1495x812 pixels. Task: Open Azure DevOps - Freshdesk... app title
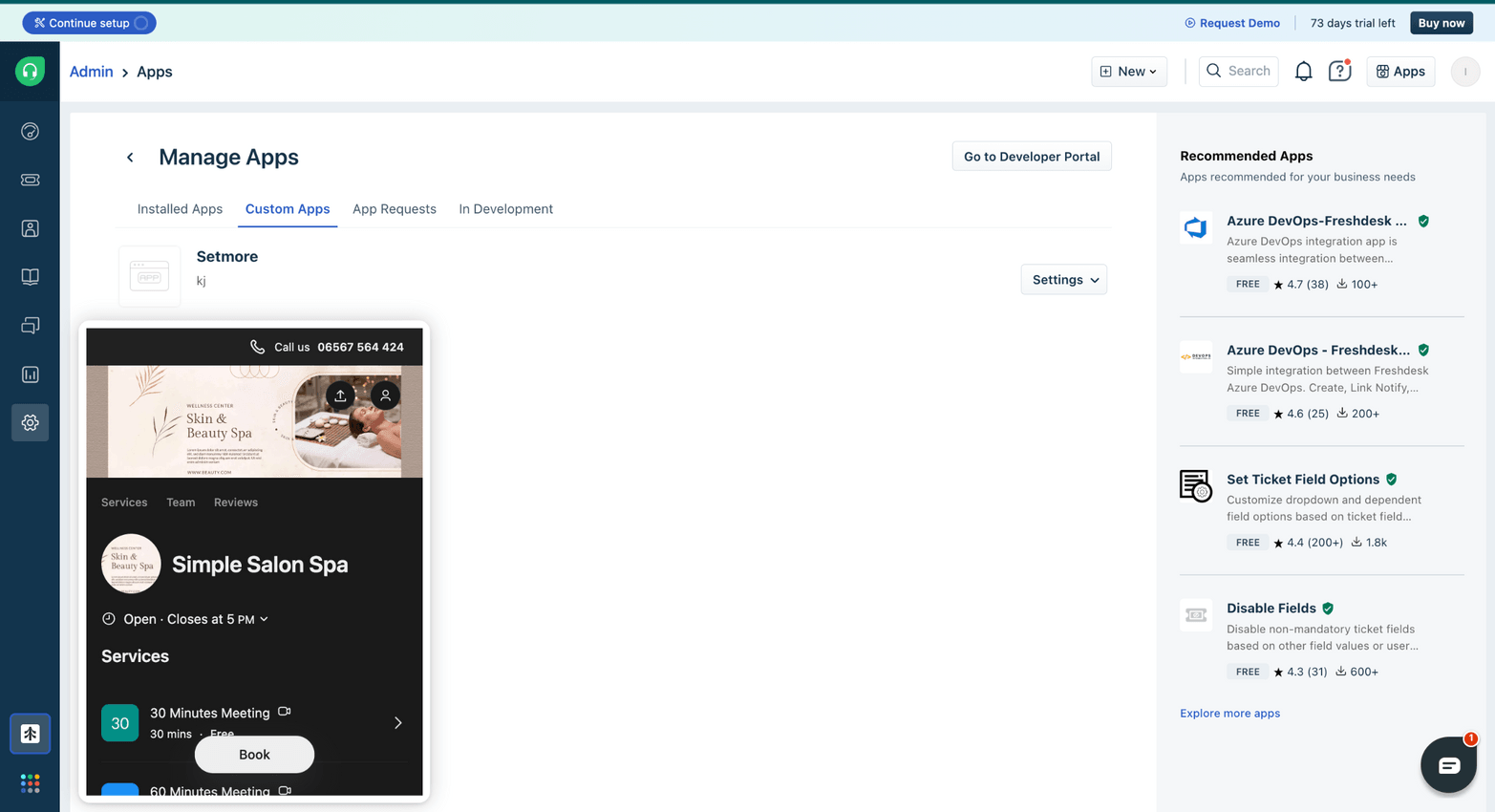point(1318,351)
